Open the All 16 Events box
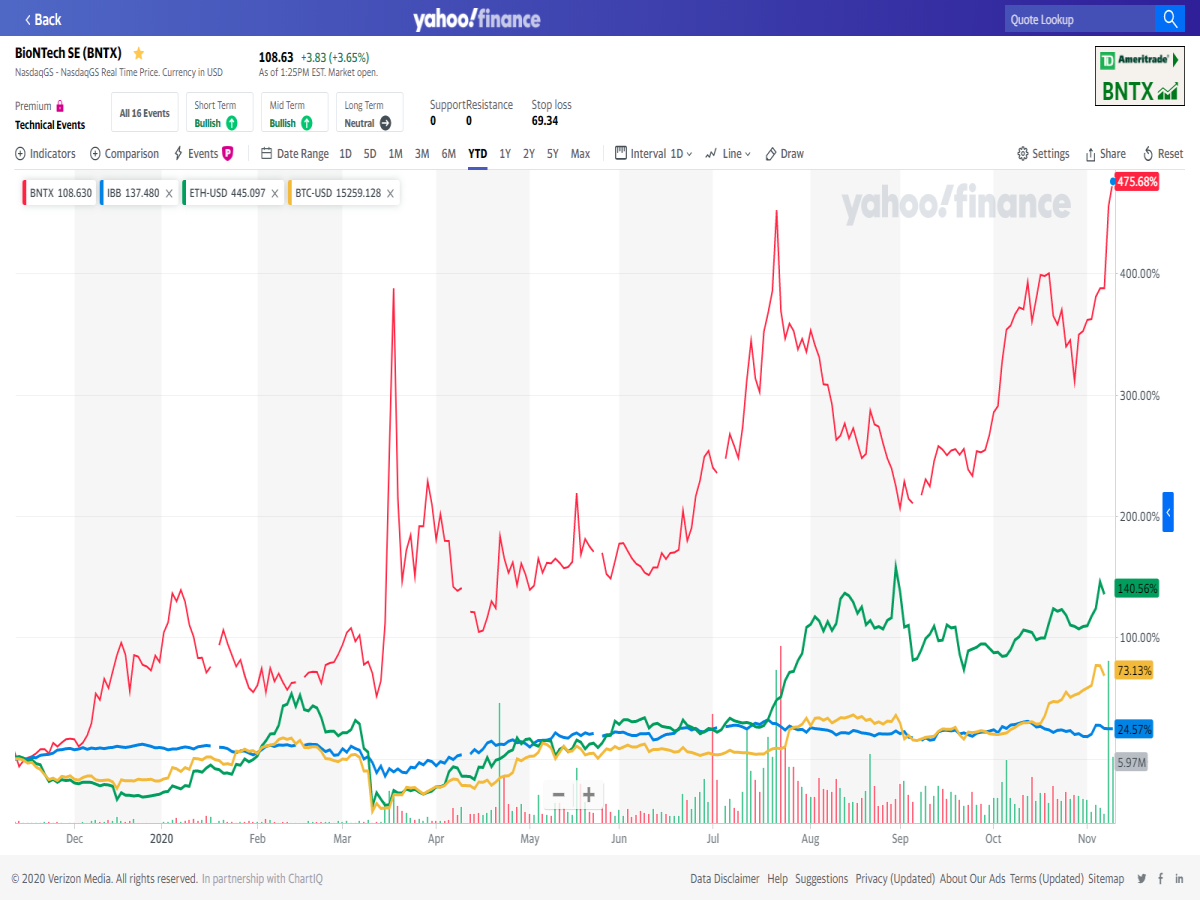 [144, 113]
